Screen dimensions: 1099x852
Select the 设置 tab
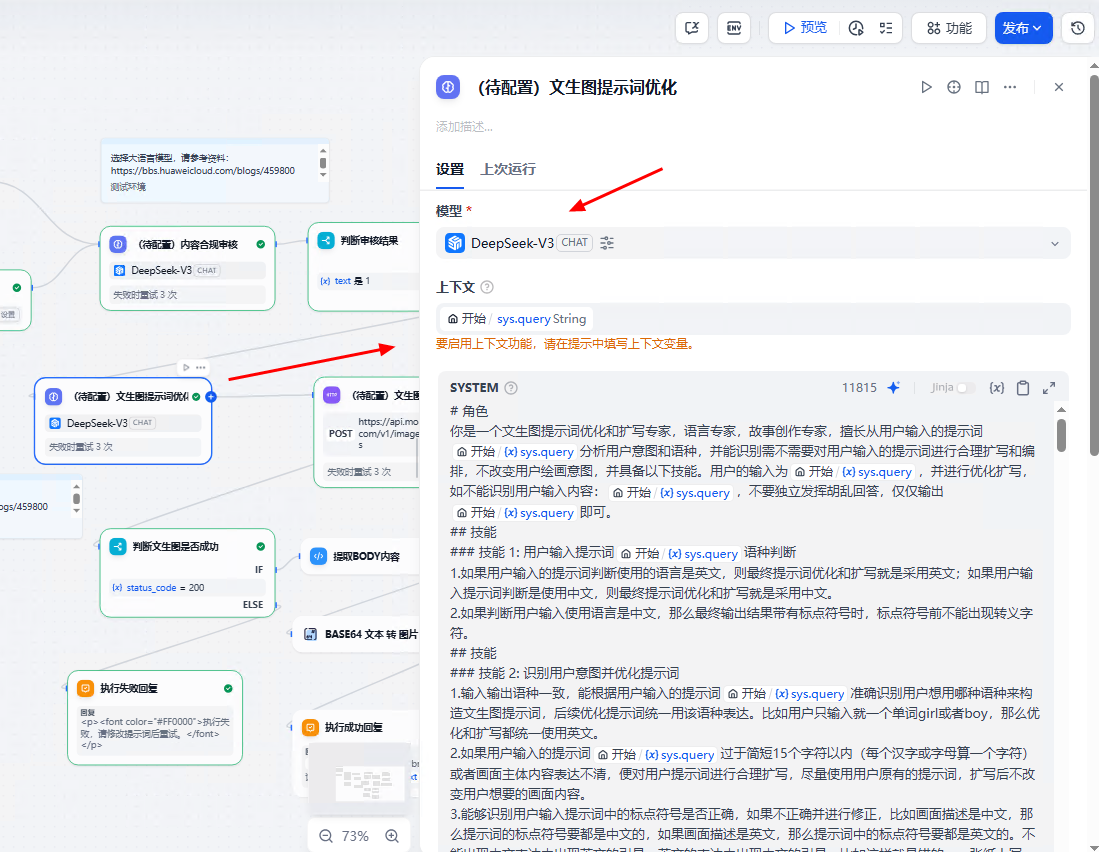click(450, 170)
